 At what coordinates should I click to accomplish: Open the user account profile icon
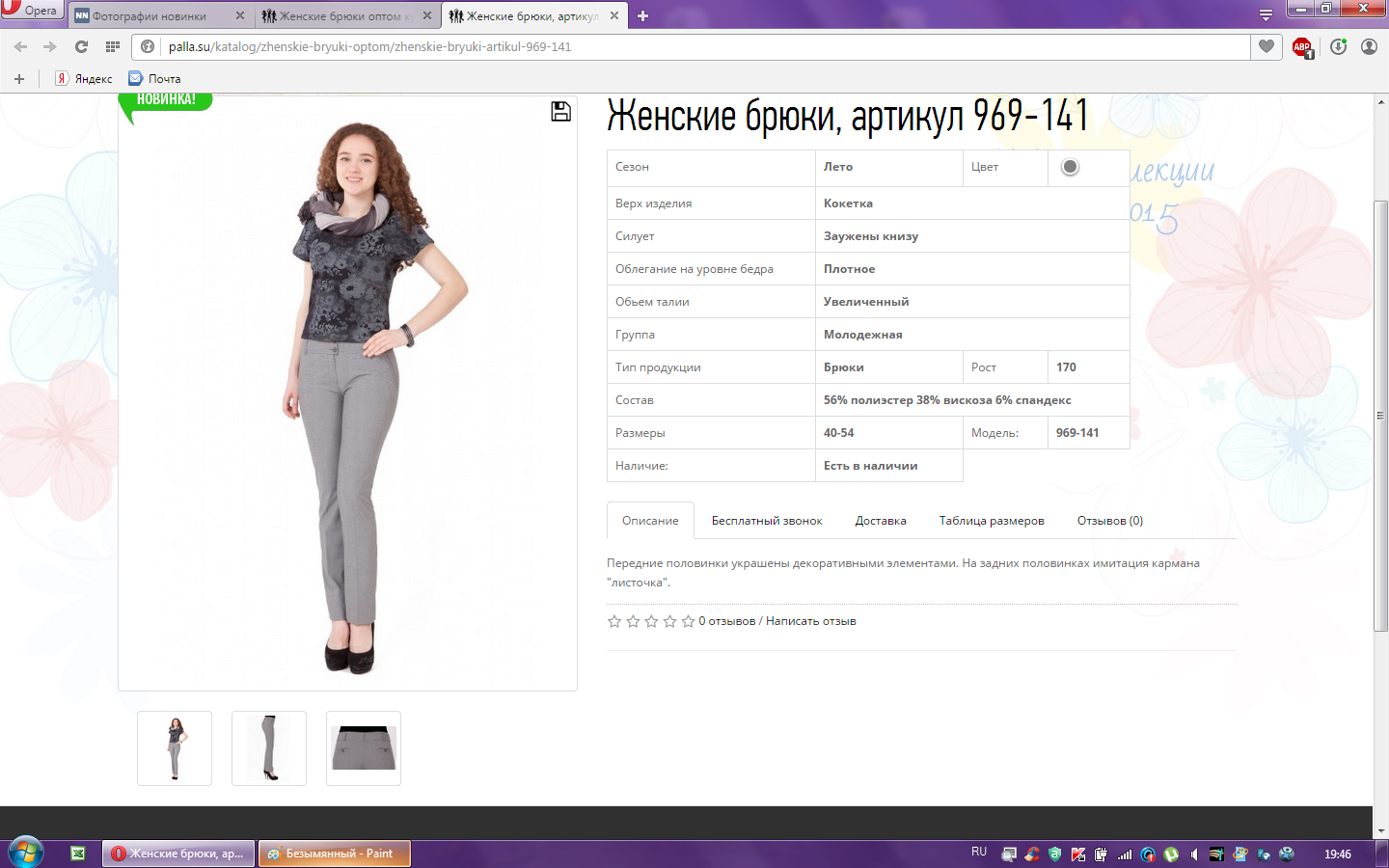(1369, 46)
